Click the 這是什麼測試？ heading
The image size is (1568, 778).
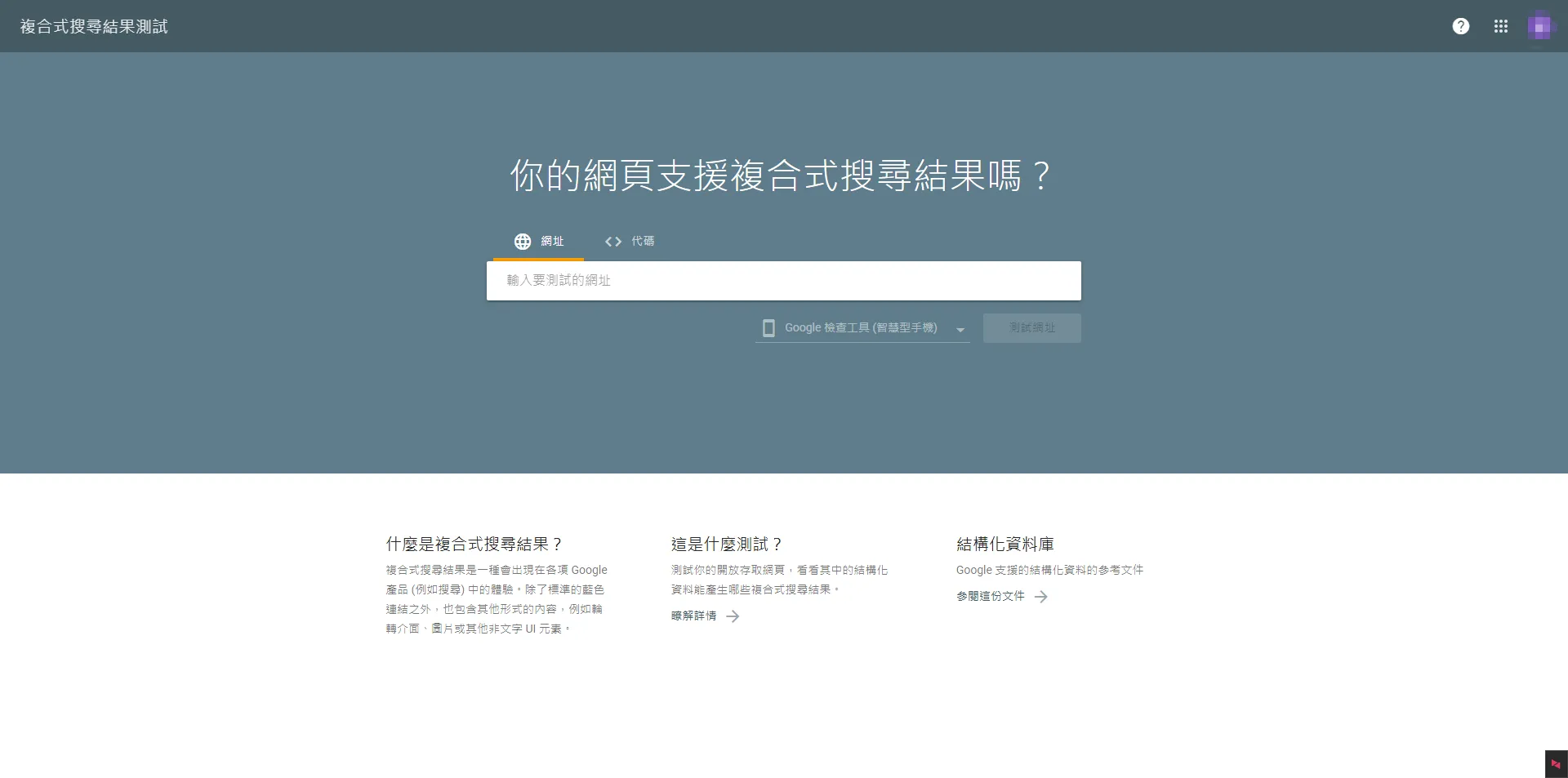tap(727, 544)
